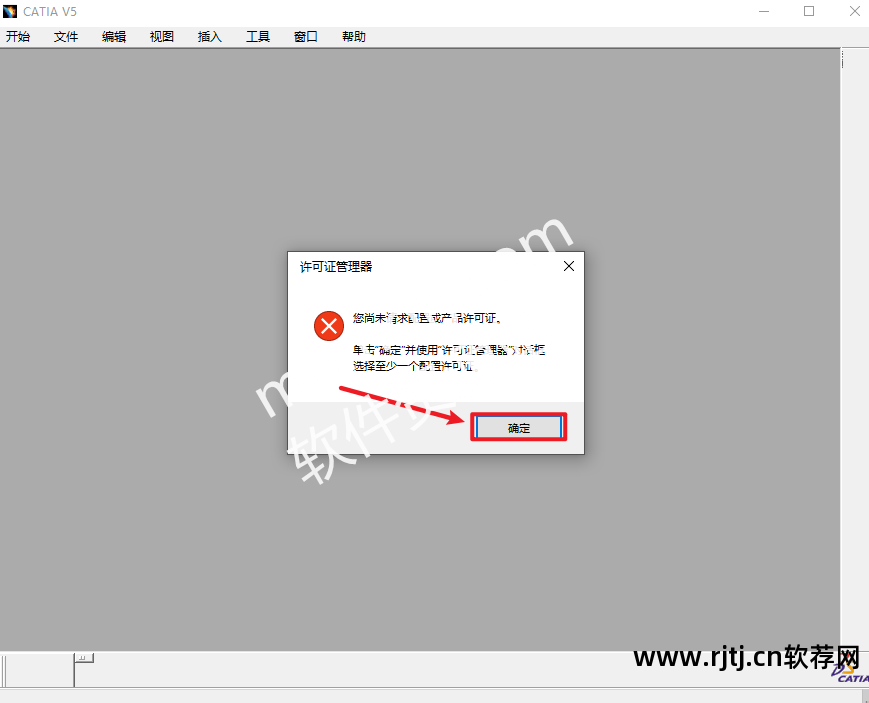
Task: Close the 许可证管理器 dialog
Action: [x=569, y=266]
